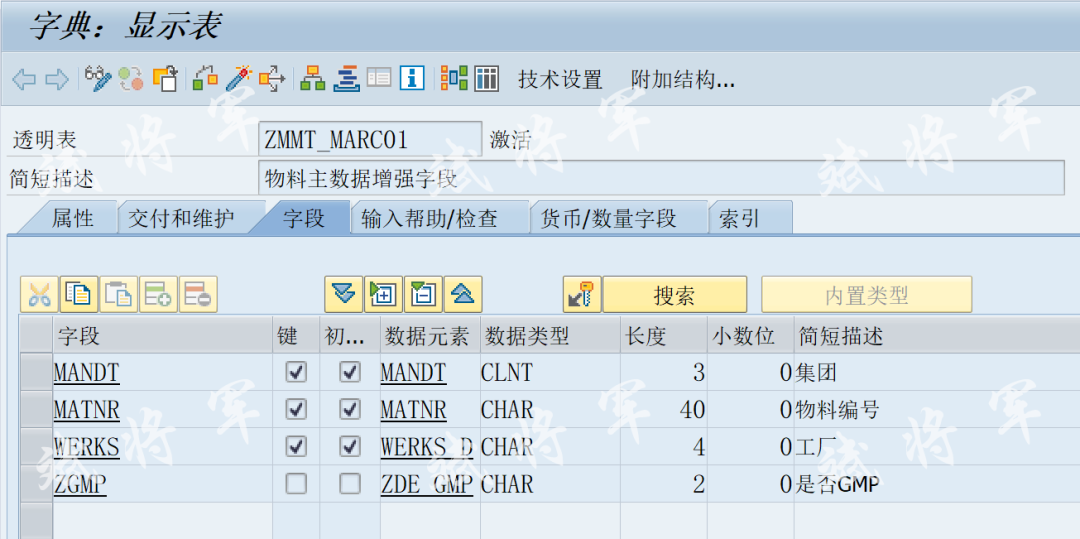Click the Activate magic wand icon
Viewport: 1080px width, 539px height.
point(238,78)
